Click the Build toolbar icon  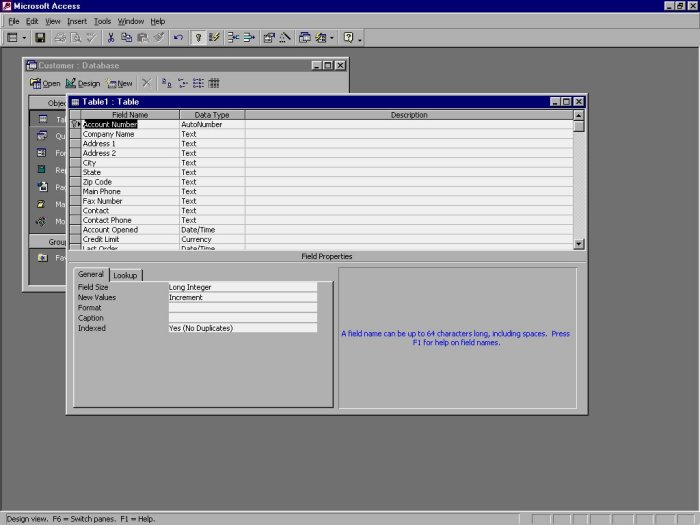(x=285, y=37)
